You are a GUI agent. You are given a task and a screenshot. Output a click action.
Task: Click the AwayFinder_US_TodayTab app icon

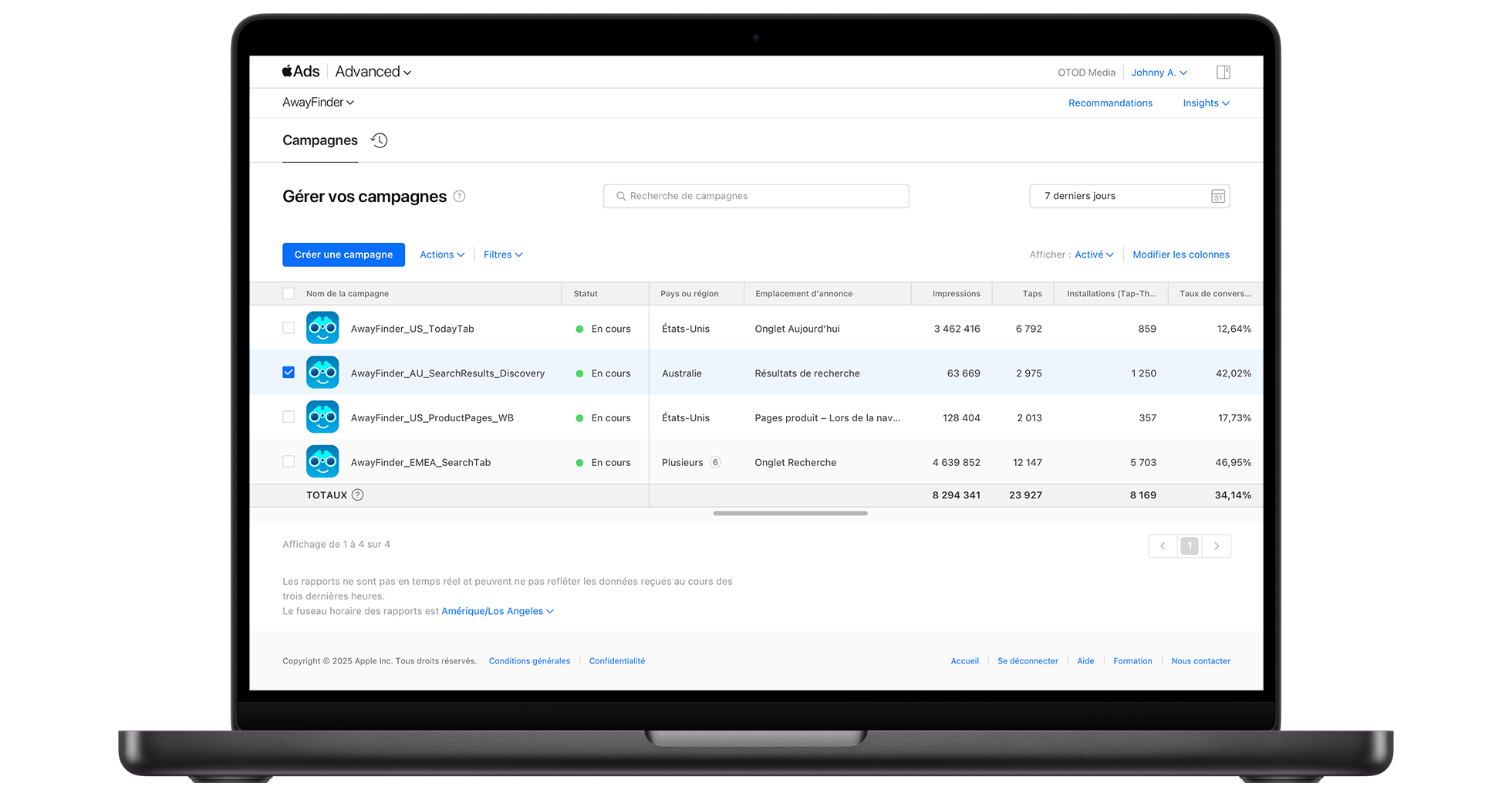click(322, 328)
